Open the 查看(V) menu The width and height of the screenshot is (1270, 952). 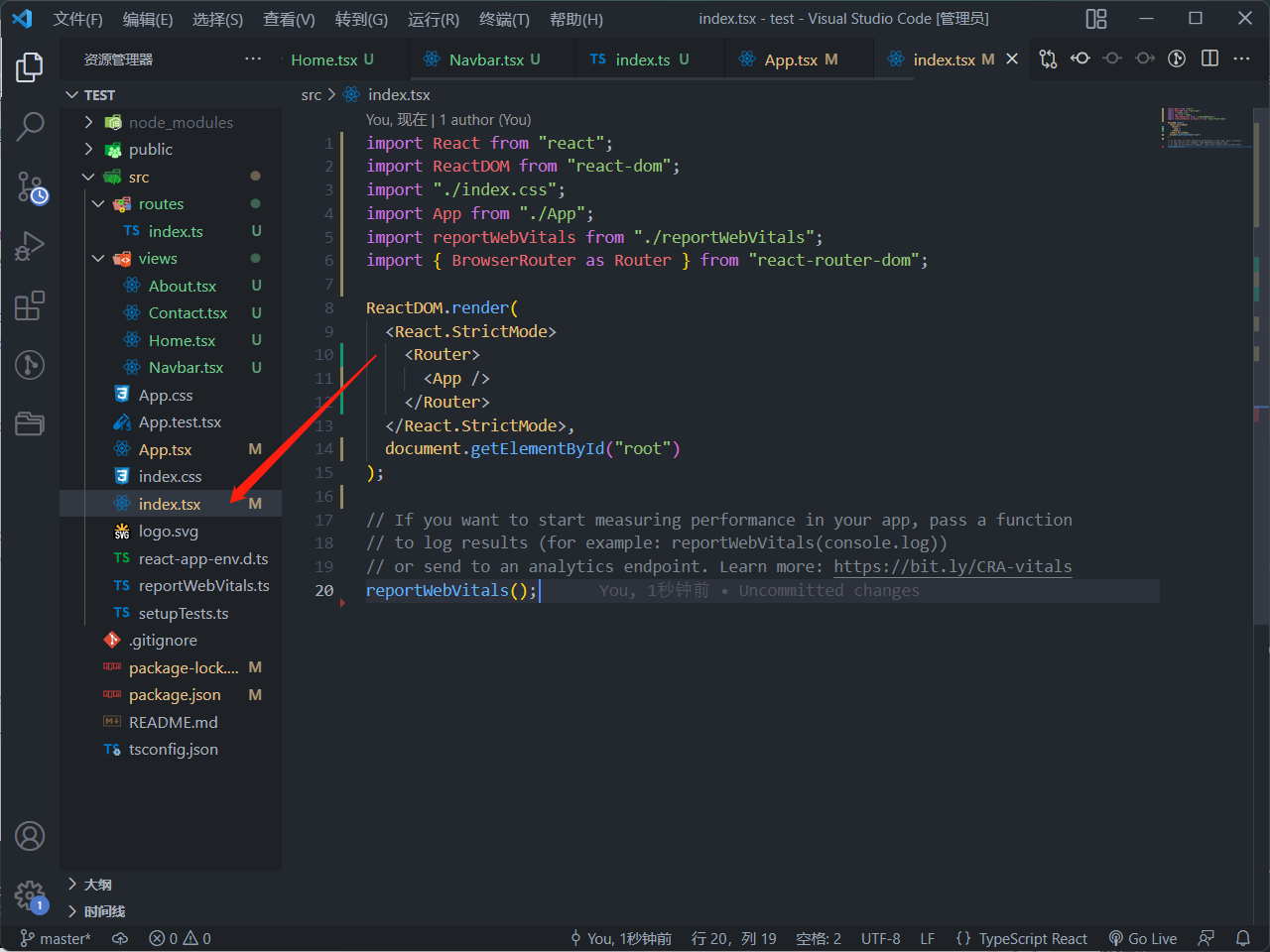click(289, 19)
